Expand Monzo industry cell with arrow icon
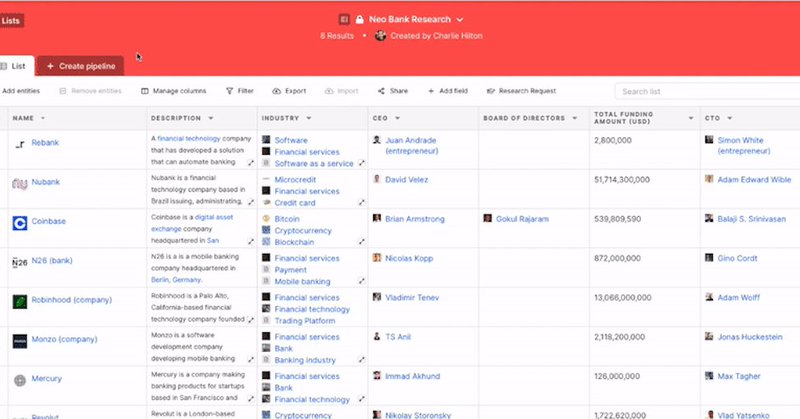Viewport: 800px width, 419px height. click(361, 359)
